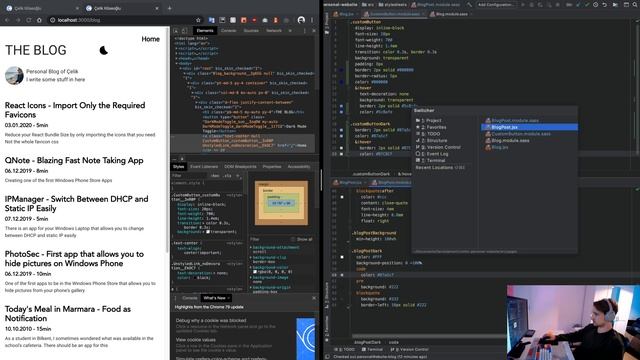This screenshot has width=640, height=360.
Task: Activate the DevTools inspect element picker
Action: point(176,31)
